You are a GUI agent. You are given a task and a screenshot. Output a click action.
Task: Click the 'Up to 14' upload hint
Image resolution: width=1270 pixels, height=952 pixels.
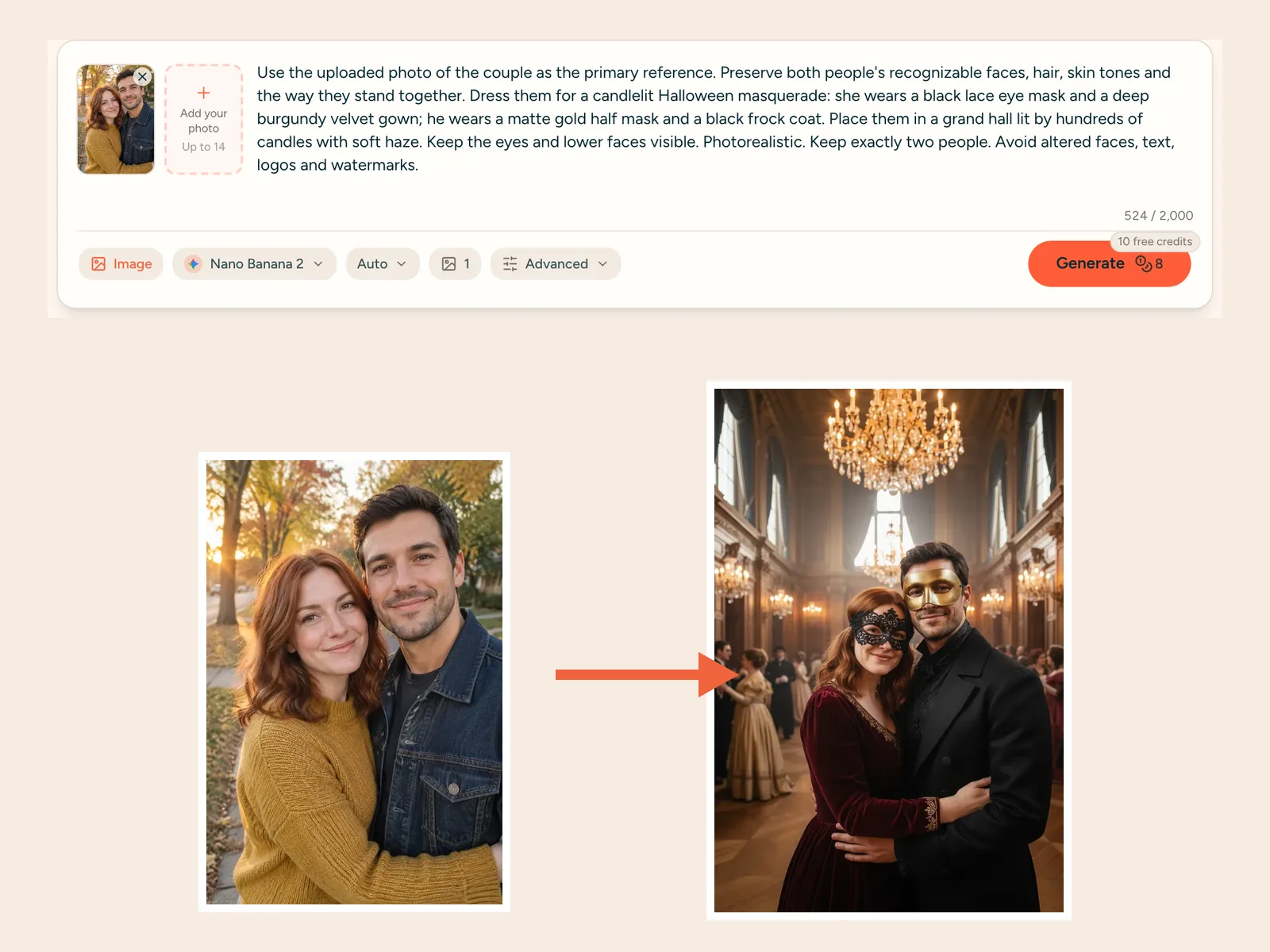pos(203,147)
